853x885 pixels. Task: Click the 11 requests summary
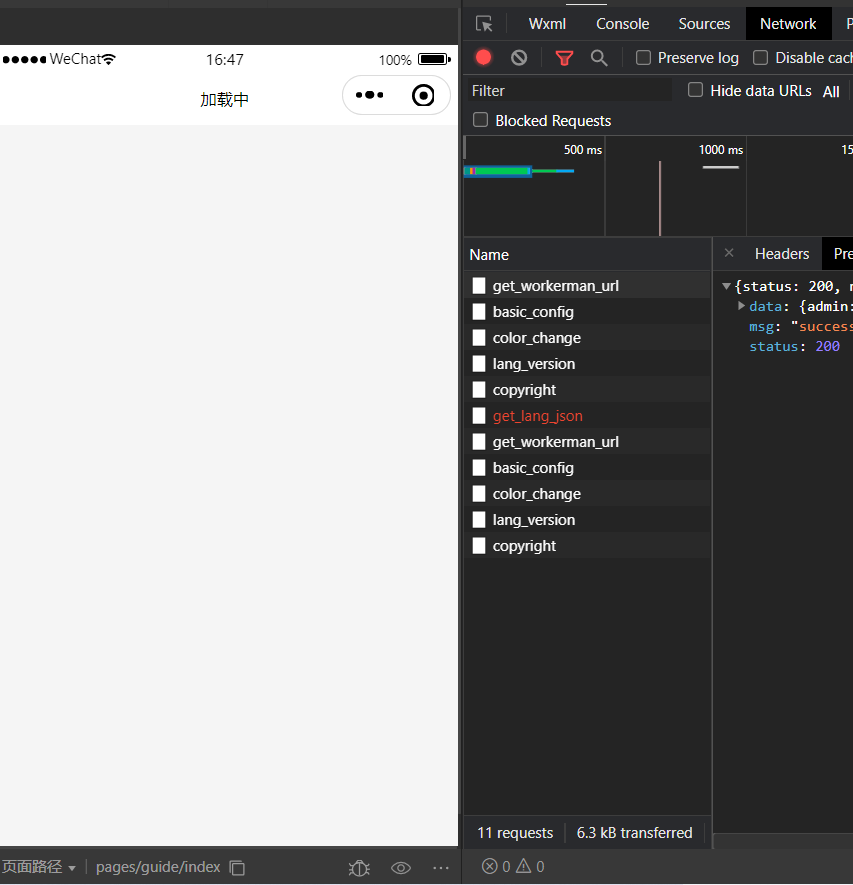coord(515,833)
